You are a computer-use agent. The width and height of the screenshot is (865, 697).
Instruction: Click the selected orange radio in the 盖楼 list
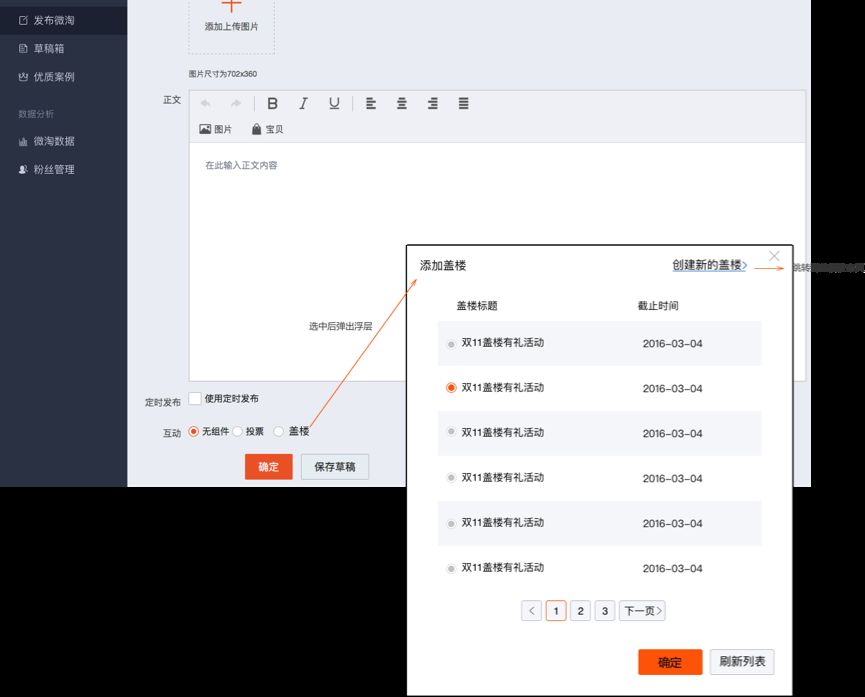pyautogui.click(x=451, y=388)
